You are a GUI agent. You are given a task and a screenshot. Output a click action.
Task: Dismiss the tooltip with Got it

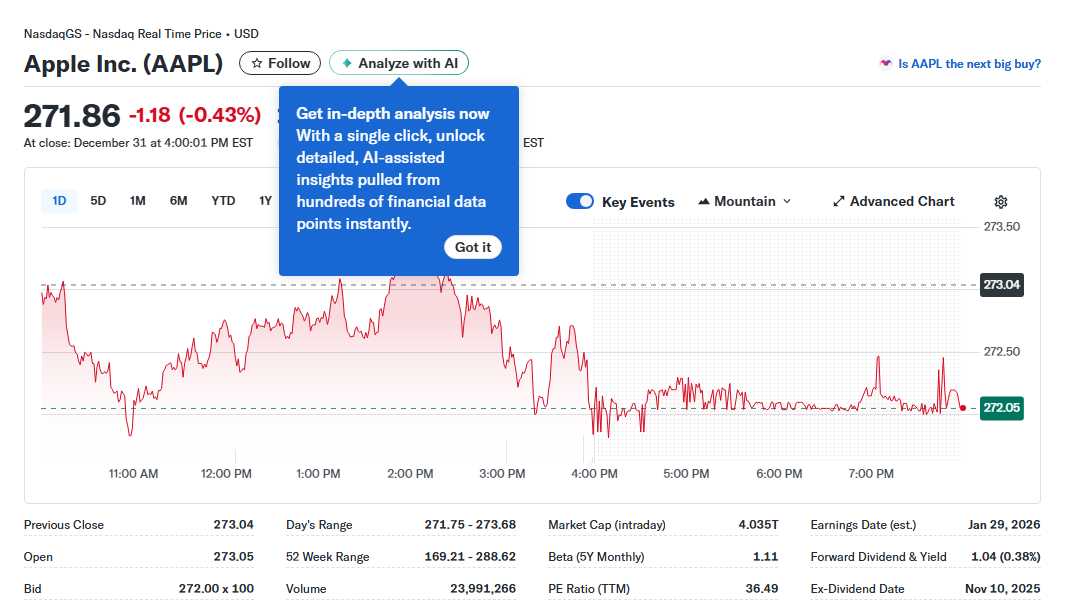point(473,247)
